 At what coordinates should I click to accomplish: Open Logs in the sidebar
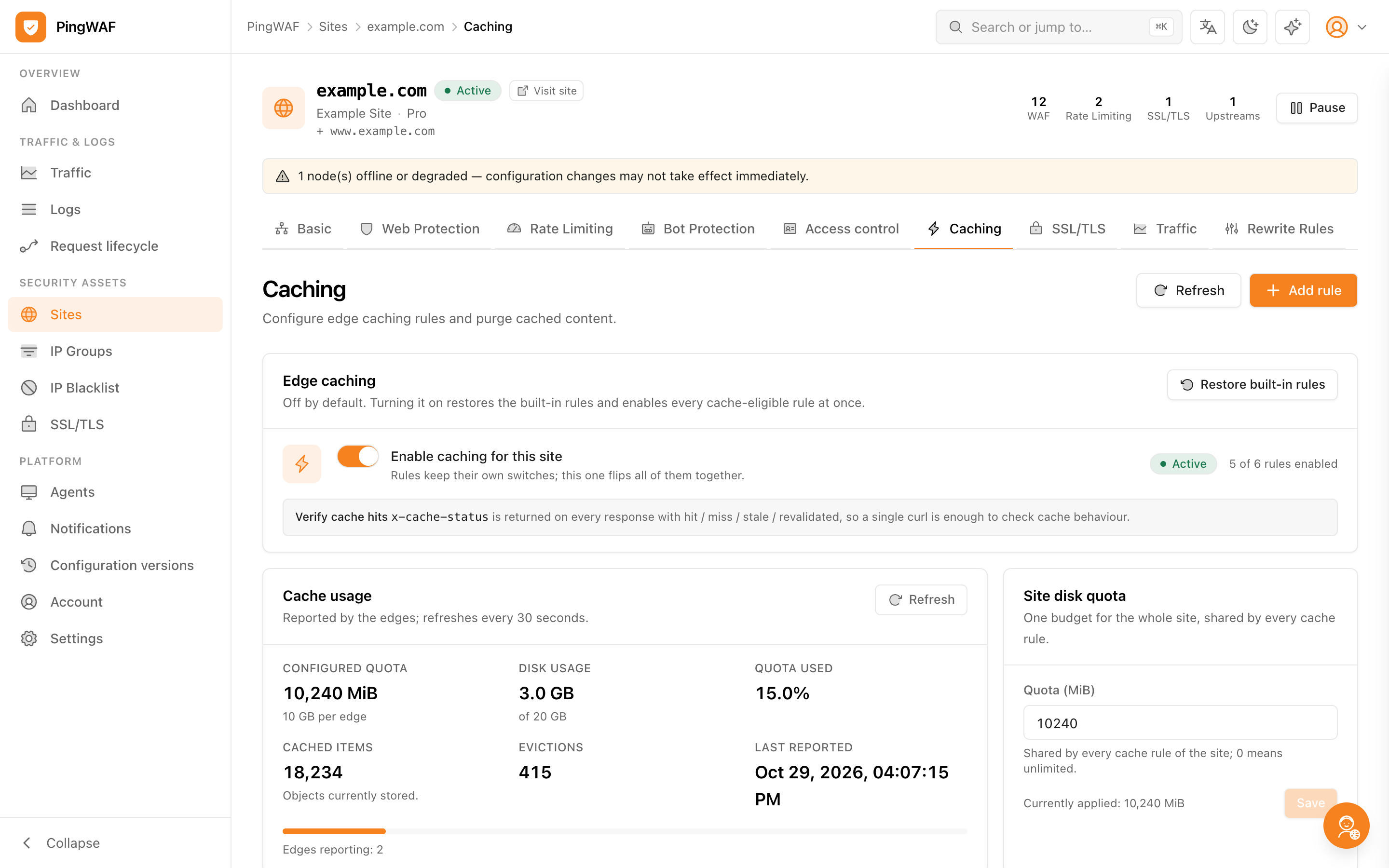tap(115, 210)
